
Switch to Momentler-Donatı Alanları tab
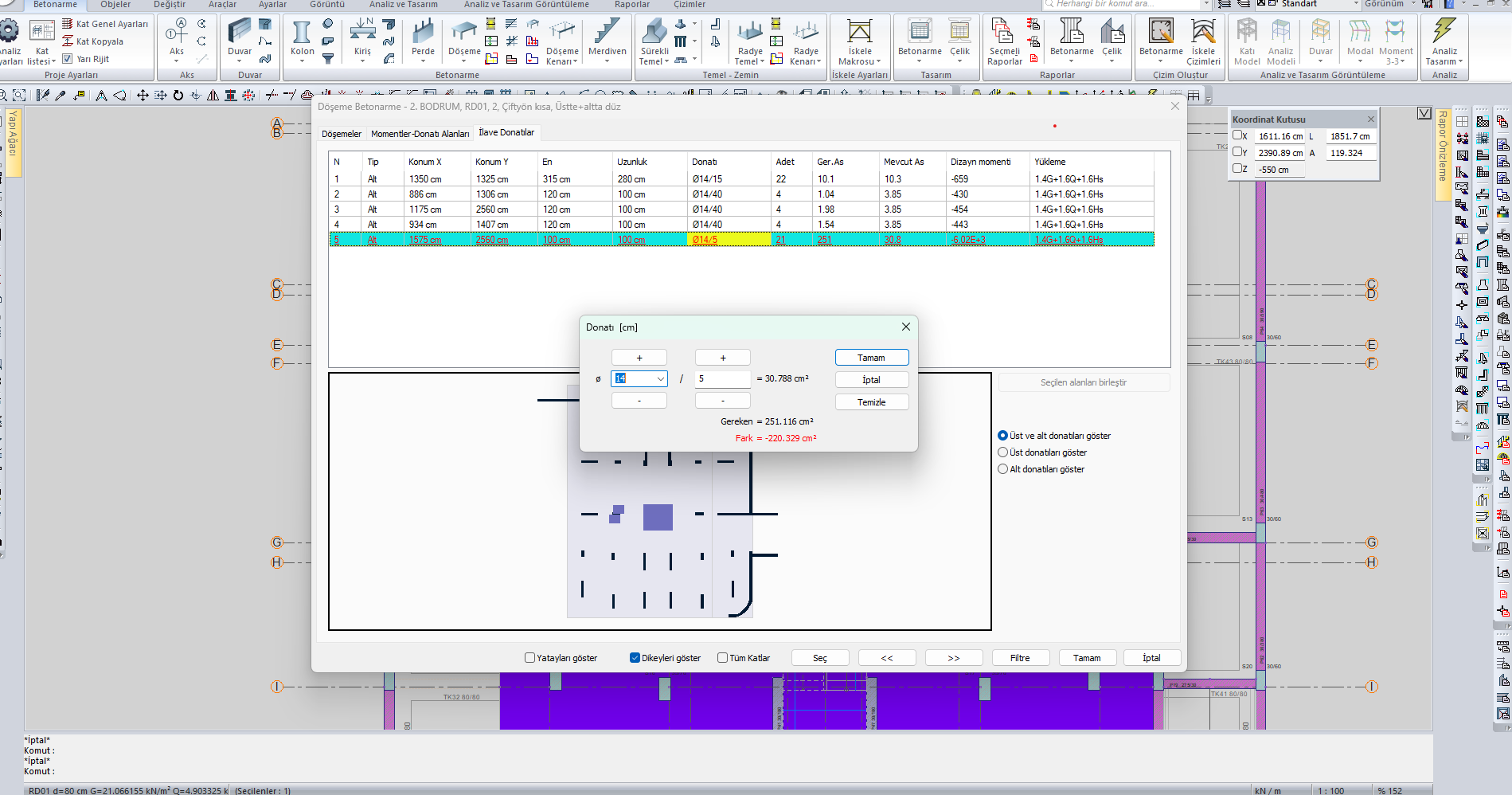(420, 134)
